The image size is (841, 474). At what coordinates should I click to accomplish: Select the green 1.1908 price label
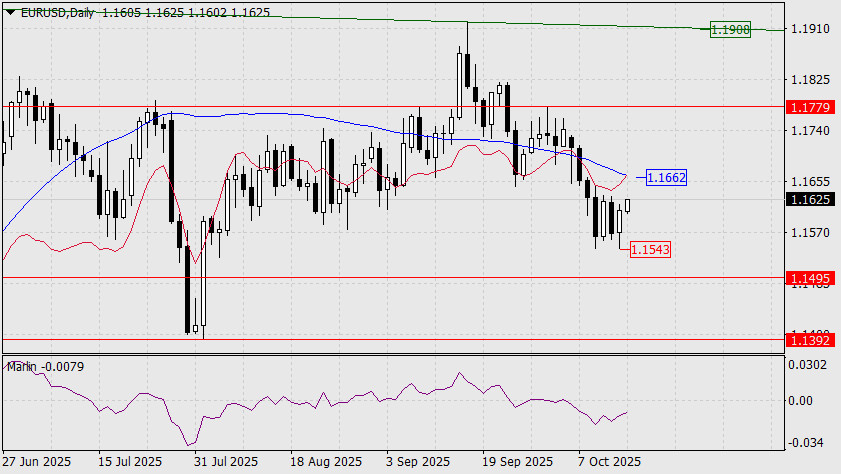point(729,30)
